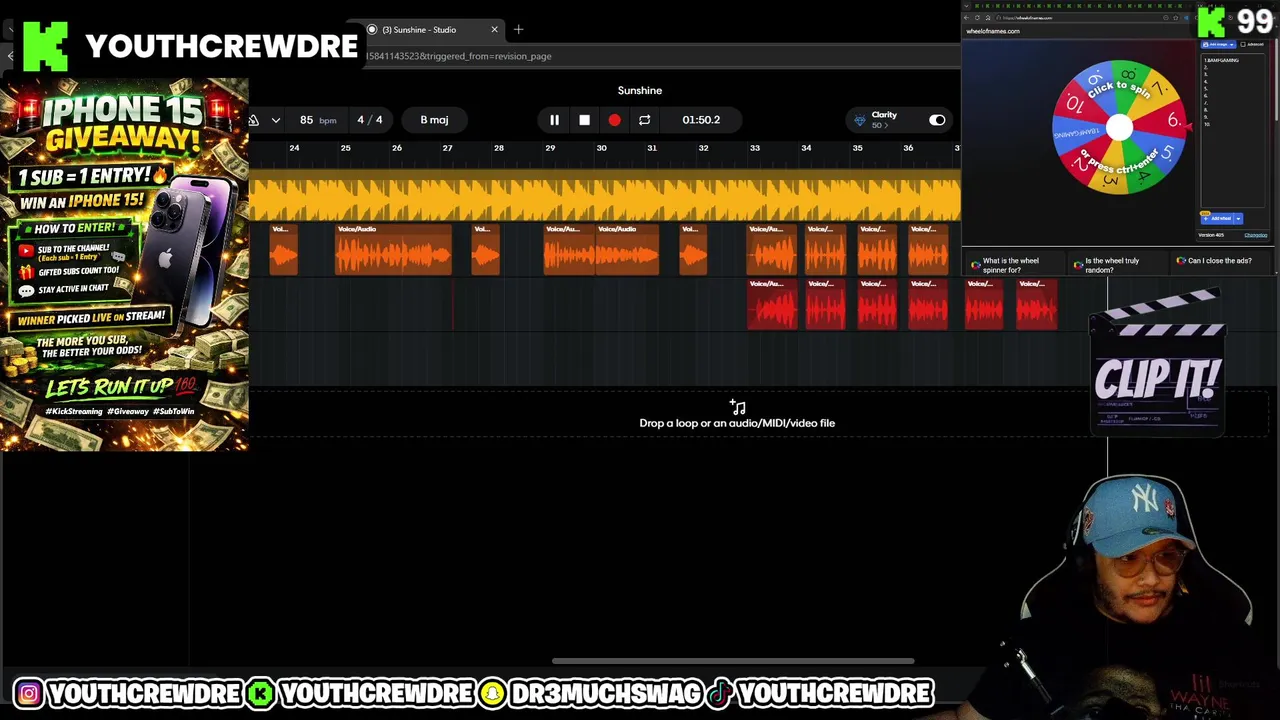Open the Add wheel dropdown arrow
1280x720 pixels.
click(x=1238, y=218)
